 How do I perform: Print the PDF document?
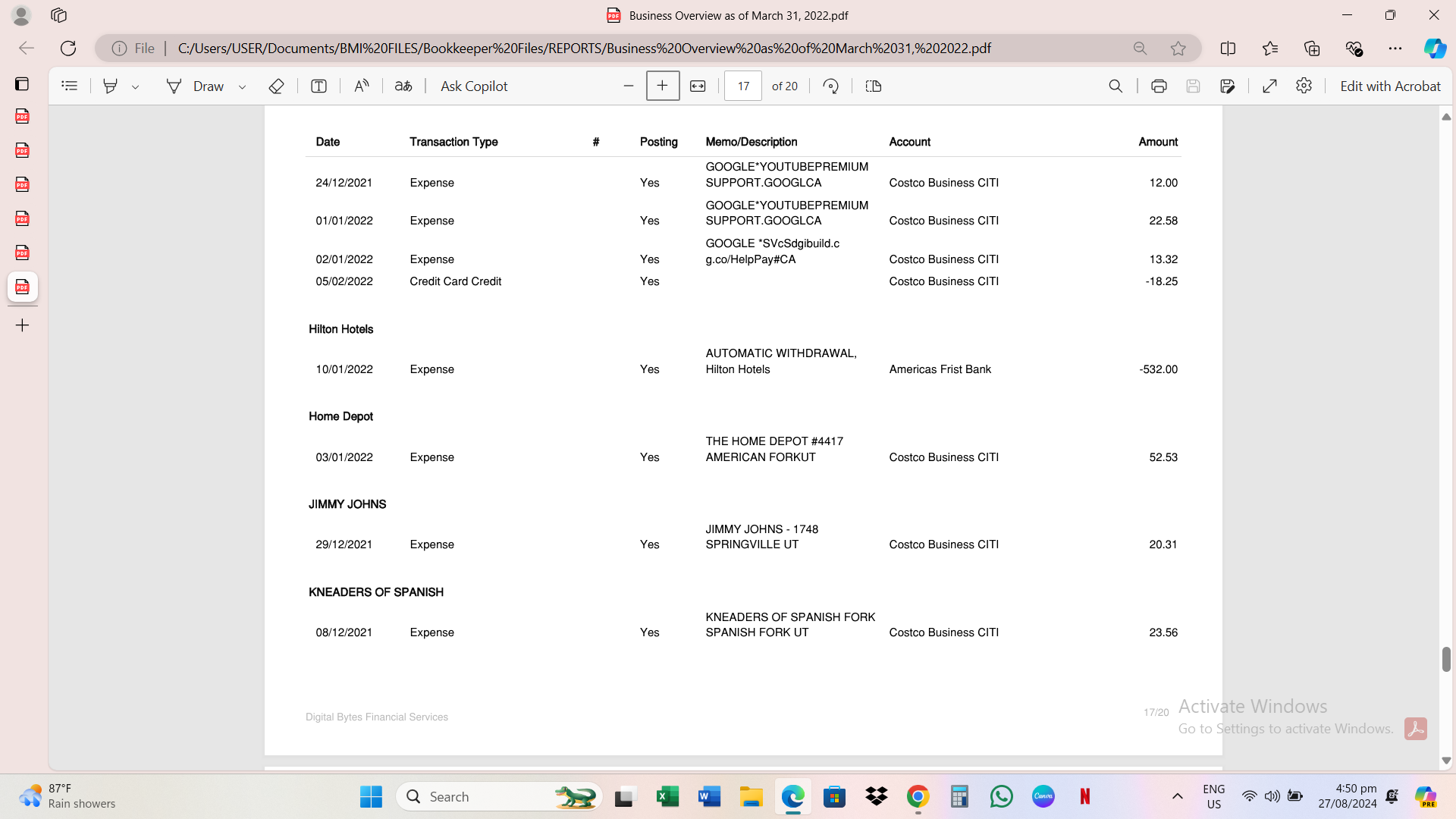[1159, 86]
